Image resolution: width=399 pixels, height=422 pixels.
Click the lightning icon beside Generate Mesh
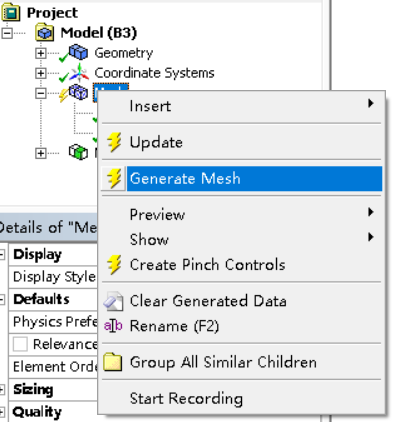tap(114, 178)
